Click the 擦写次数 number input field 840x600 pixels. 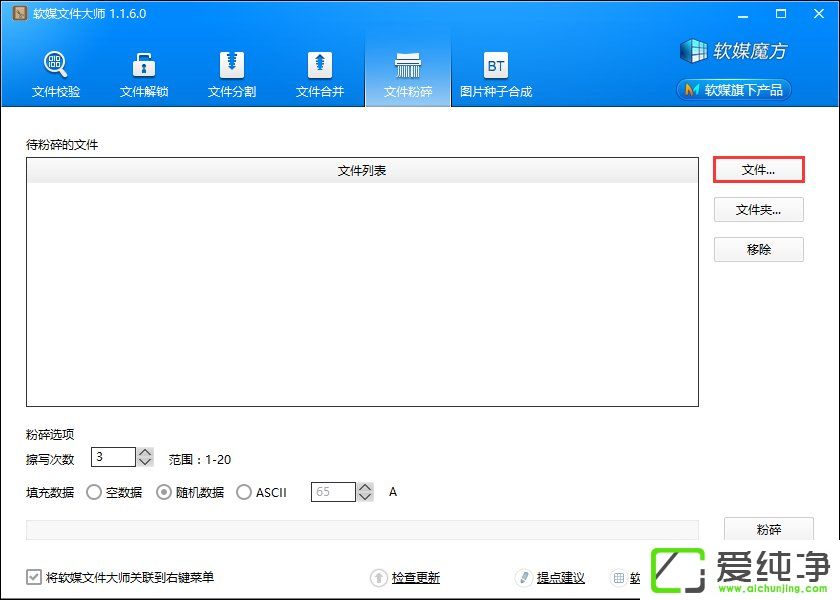112,457
